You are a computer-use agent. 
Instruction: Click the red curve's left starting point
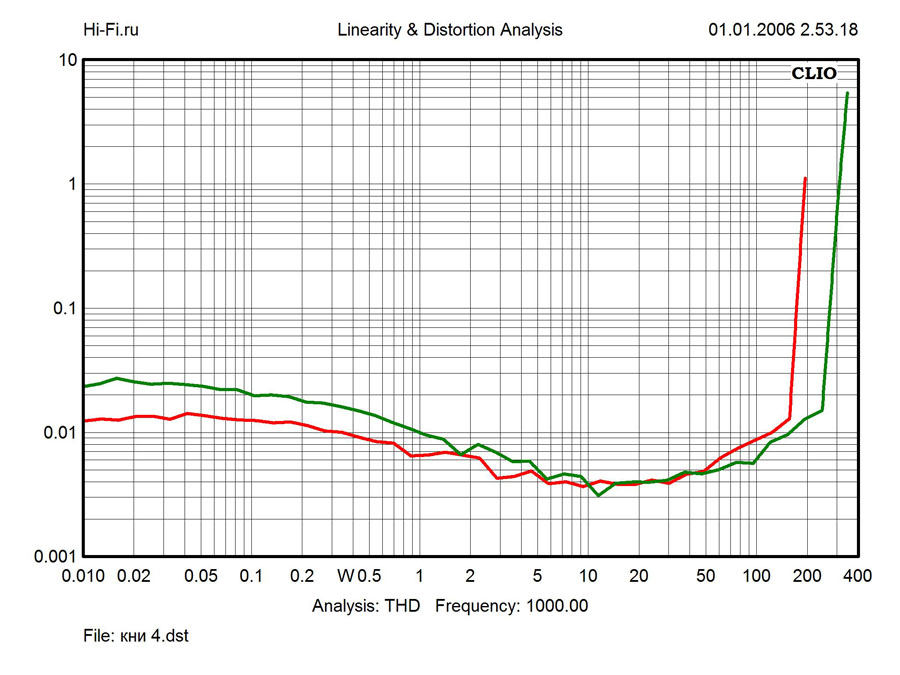(x=85, y=421)
